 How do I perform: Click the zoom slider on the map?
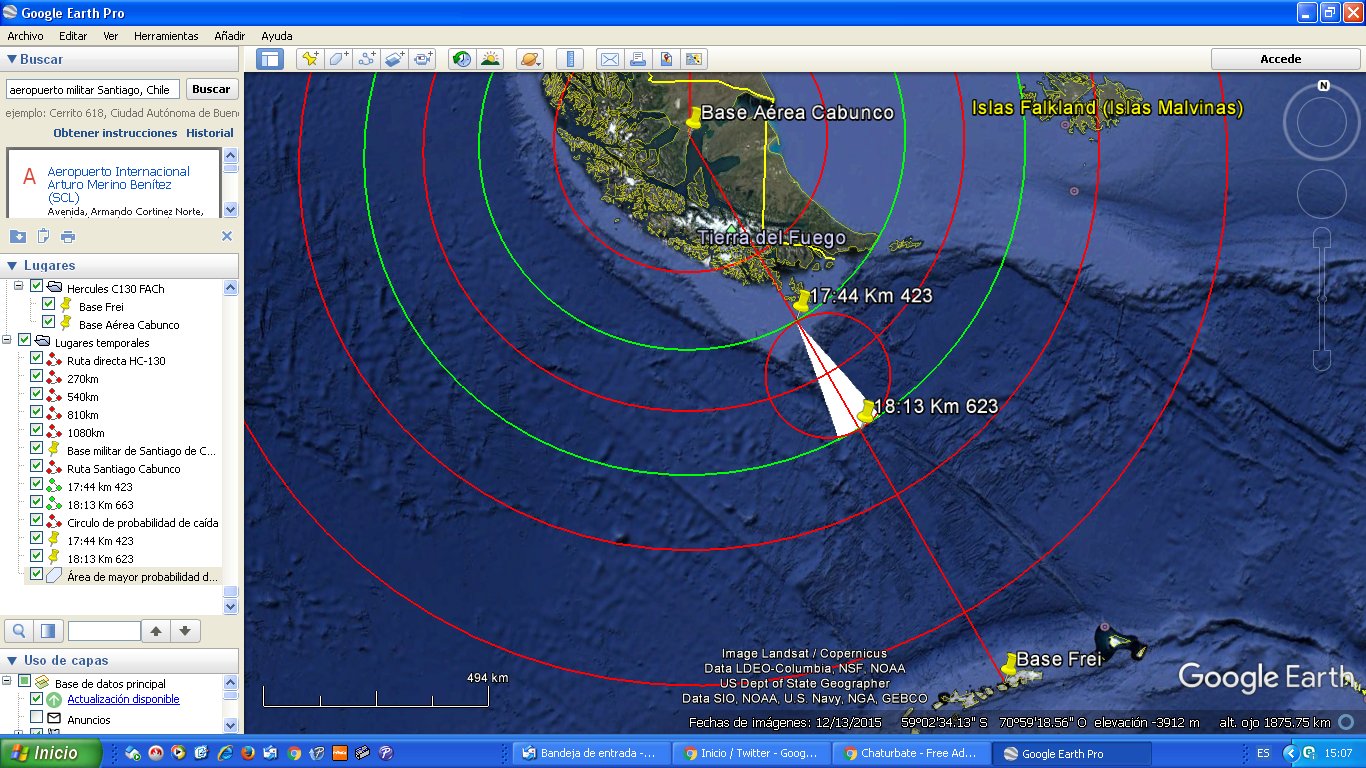click(x=1322, y=298)
